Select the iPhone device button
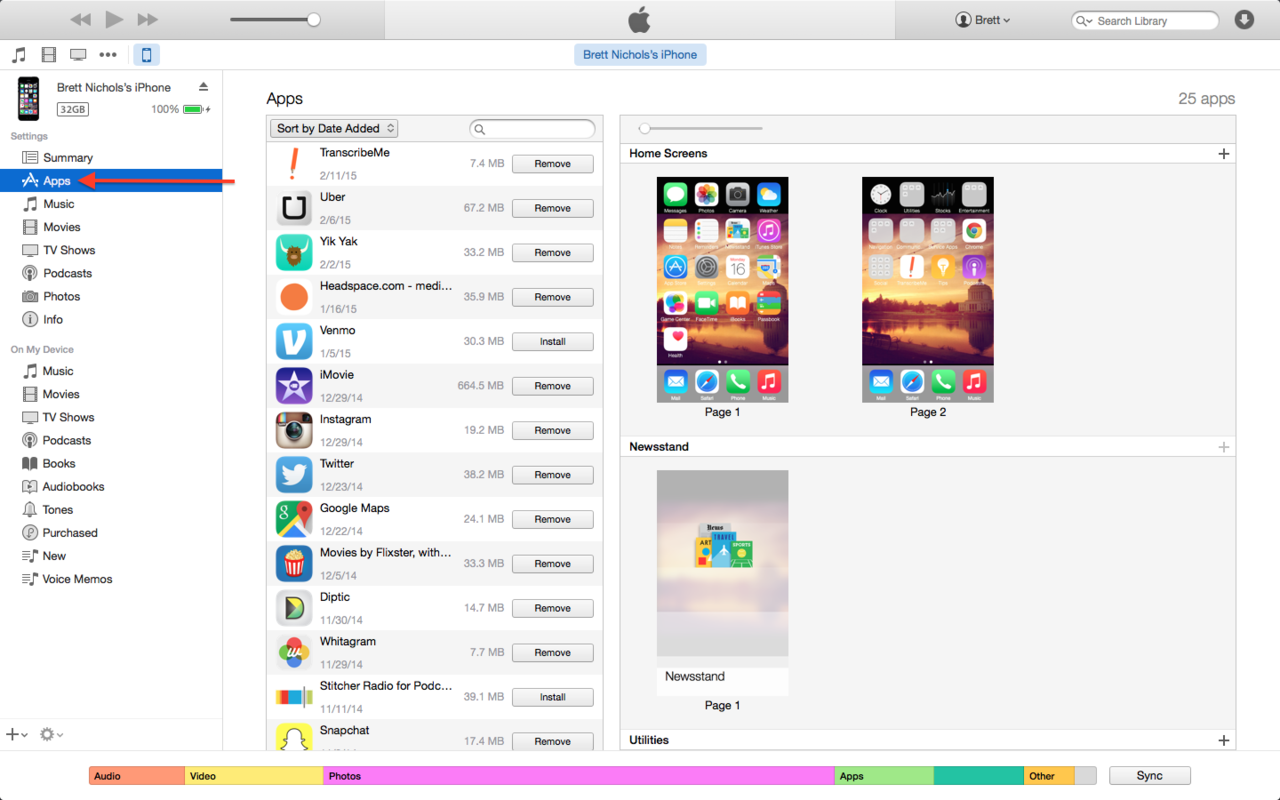Image resolution: width=1280 pixels, height=800 pixels. [146, 55]
